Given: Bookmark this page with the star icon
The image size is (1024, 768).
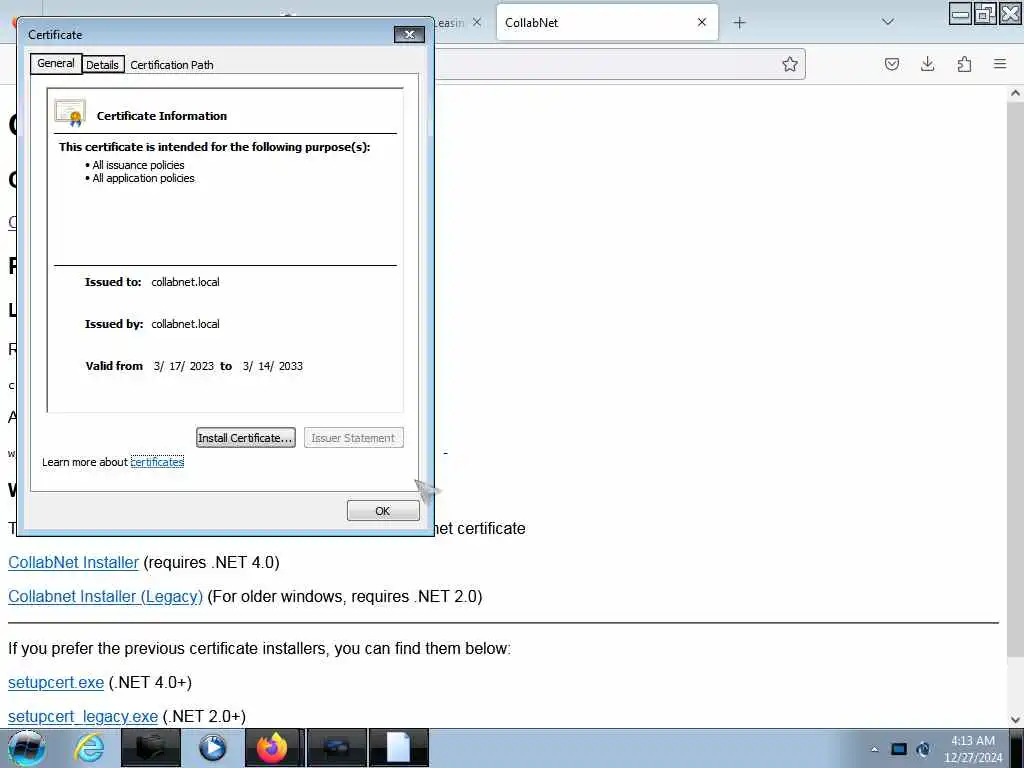Looking at the screenshot, I should pos(790,64).
